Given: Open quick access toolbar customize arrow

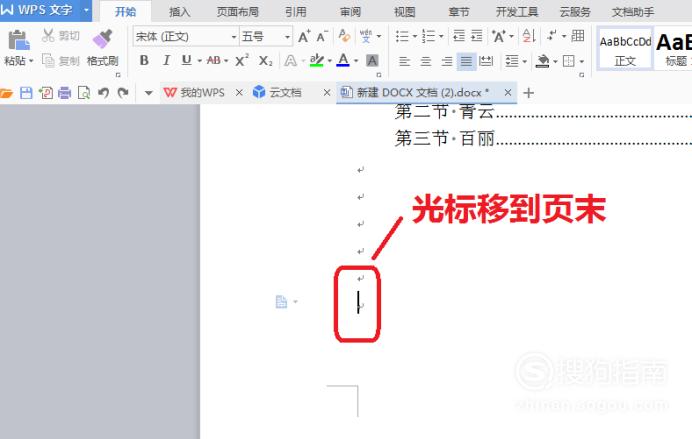Looking at the screenshot, I should pos(149,93).
